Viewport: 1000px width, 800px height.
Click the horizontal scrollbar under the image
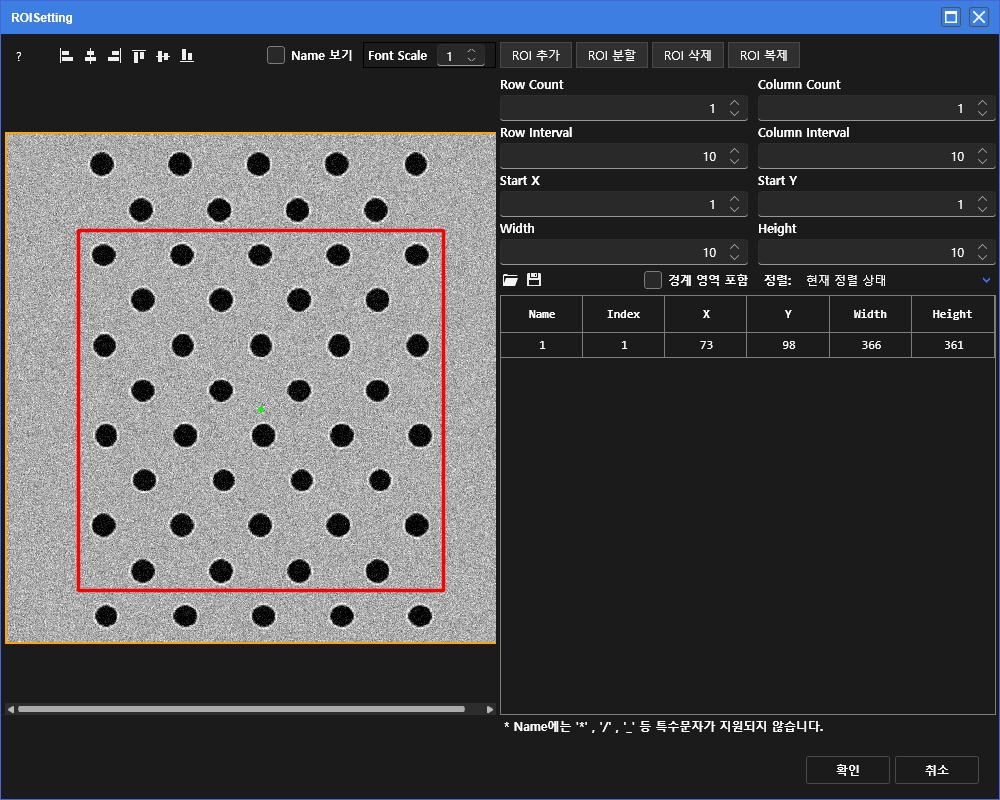240,709
